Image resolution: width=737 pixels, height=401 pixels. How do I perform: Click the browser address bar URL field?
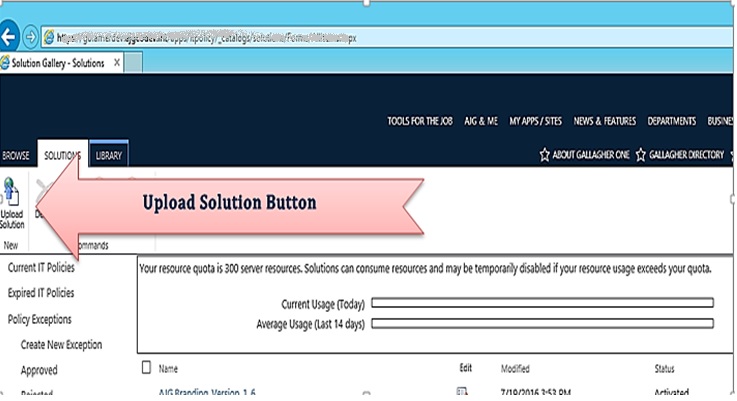(x=385, y=38)
